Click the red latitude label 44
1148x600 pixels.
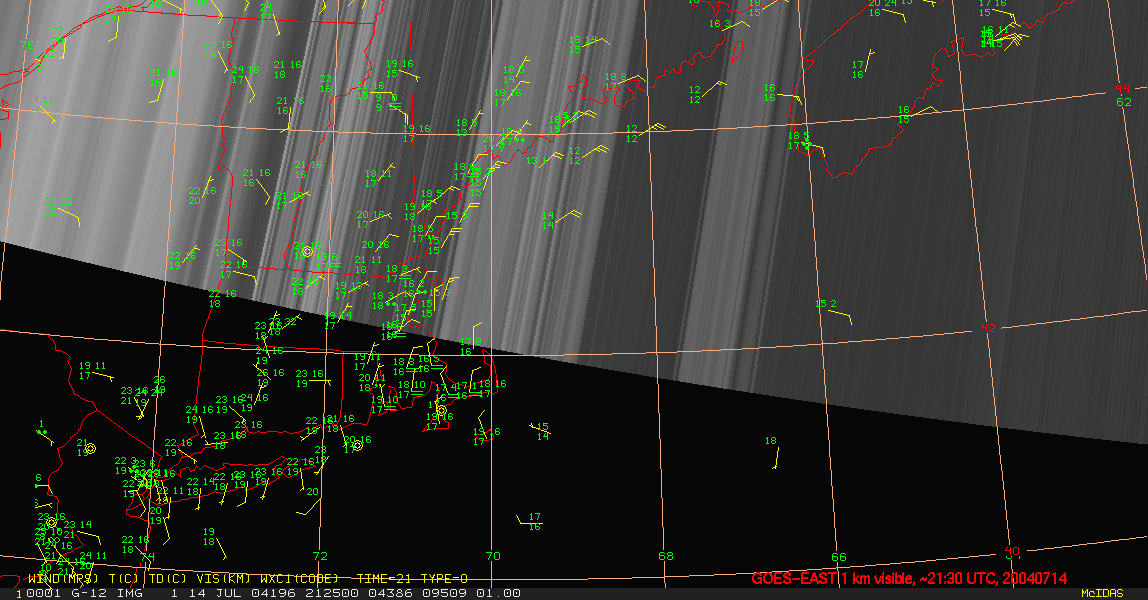1122,89
